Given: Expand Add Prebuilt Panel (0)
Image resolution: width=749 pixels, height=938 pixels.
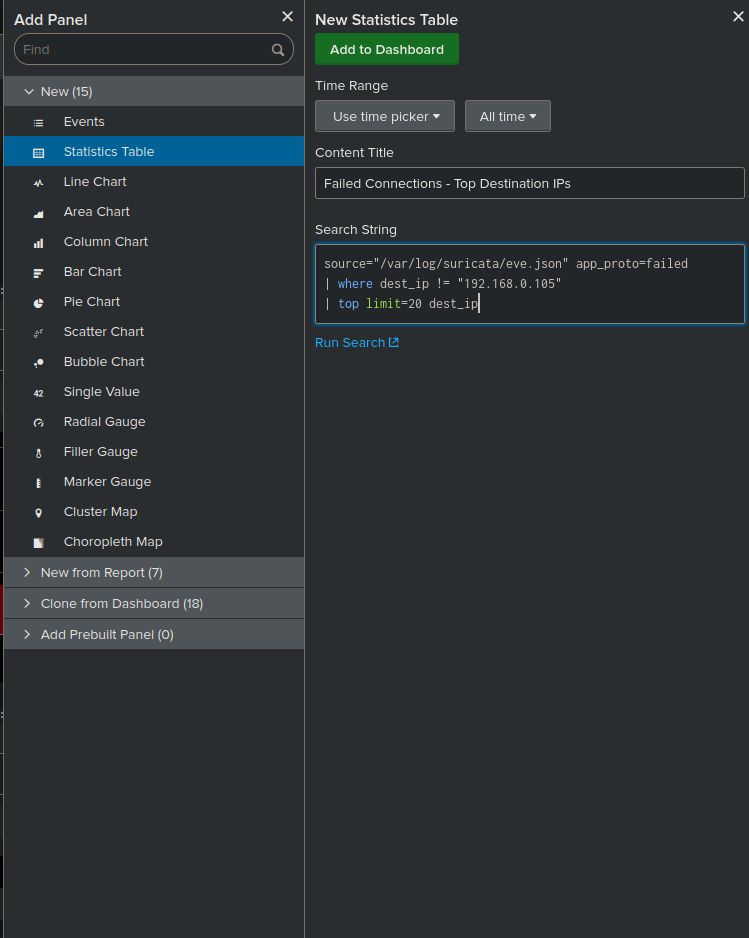Looking at the screenshot, I should [x=154, y=635].
